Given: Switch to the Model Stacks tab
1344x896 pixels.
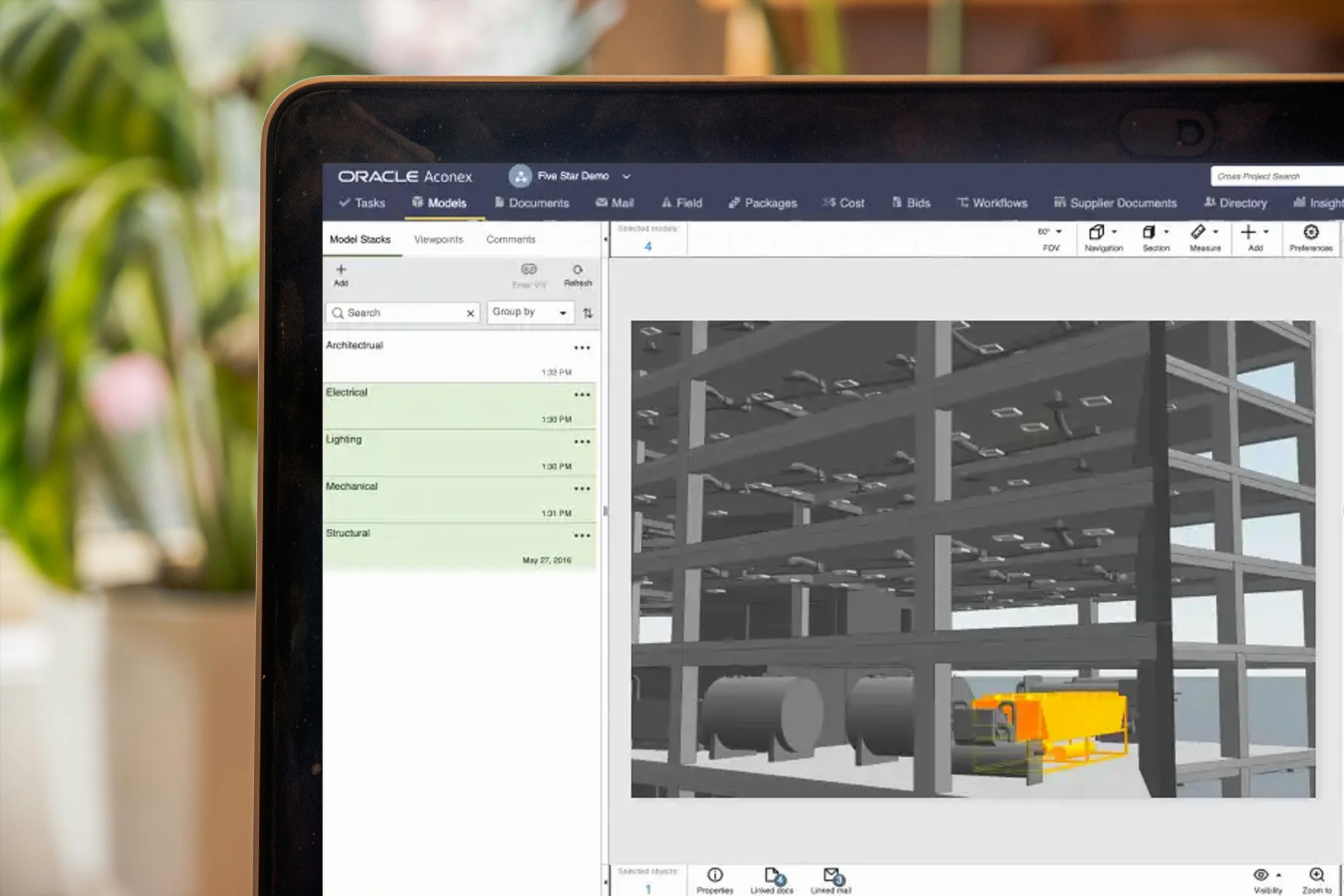Looking at the screenshot, I should tap(360, 240).
